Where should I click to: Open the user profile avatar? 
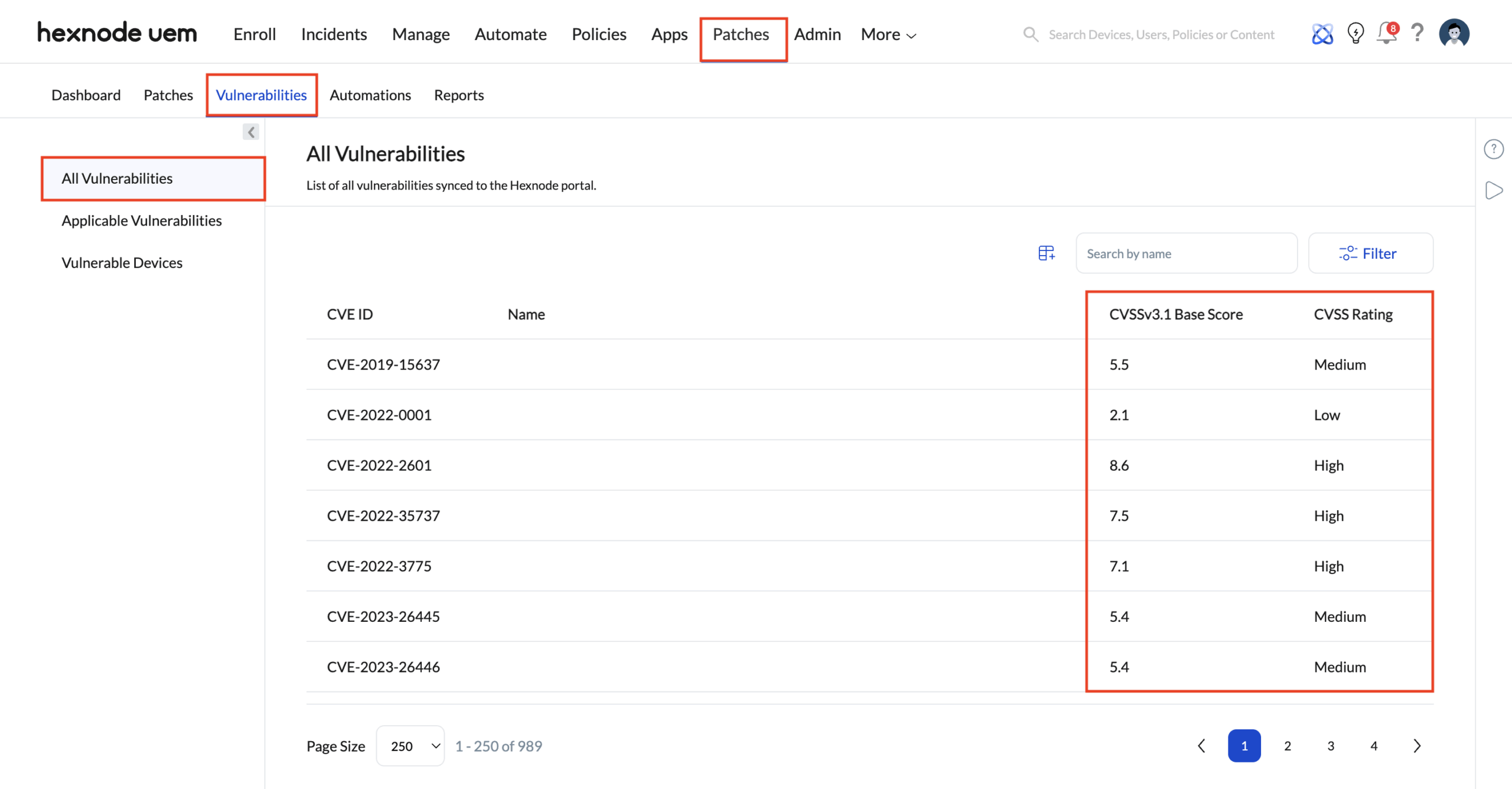1454,33
